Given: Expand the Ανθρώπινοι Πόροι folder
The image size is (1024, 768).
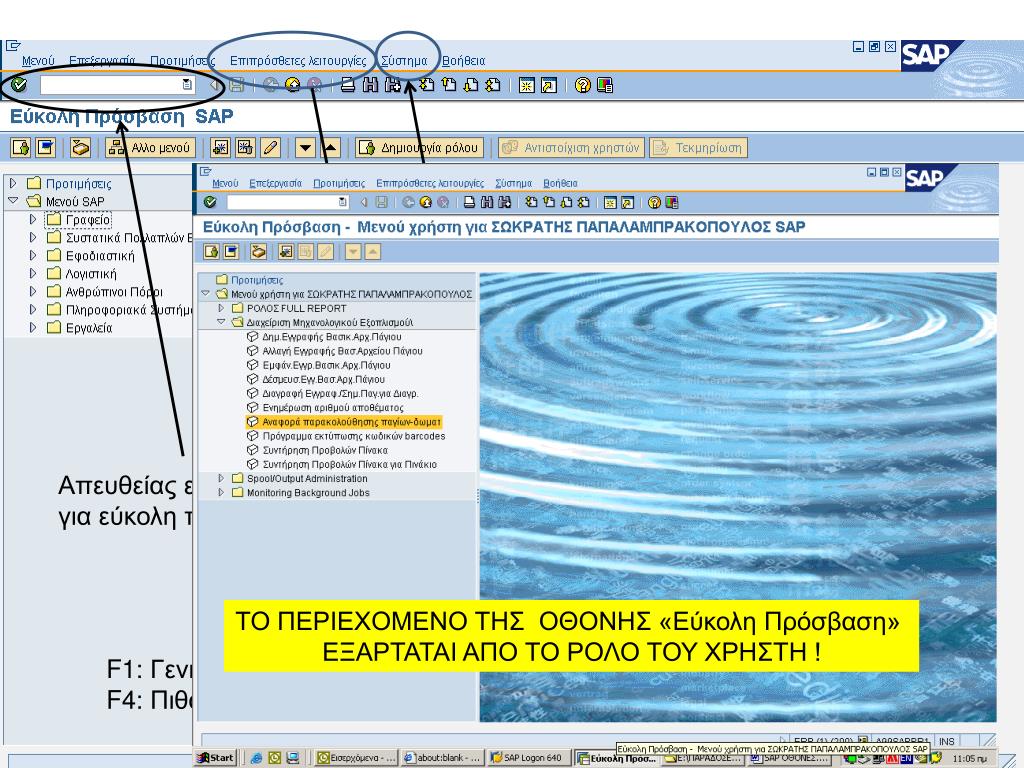Looking at the screenshot, I should coord(32,291).
